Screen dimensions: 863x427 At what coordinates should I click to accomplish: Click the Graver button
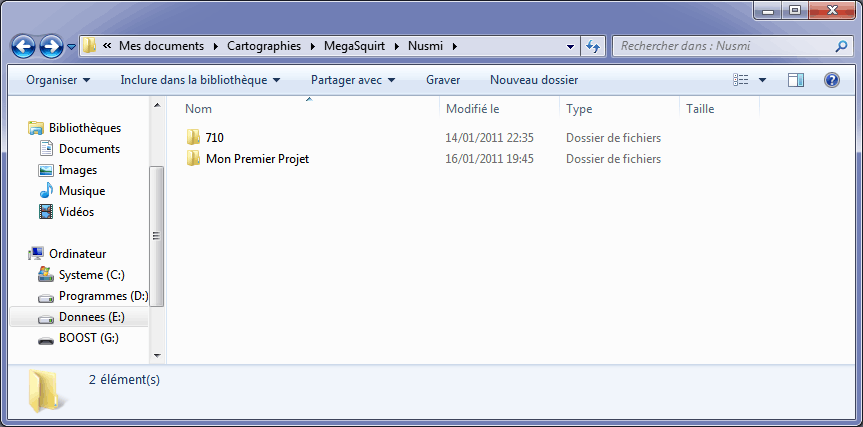click(x=443, y=80)
